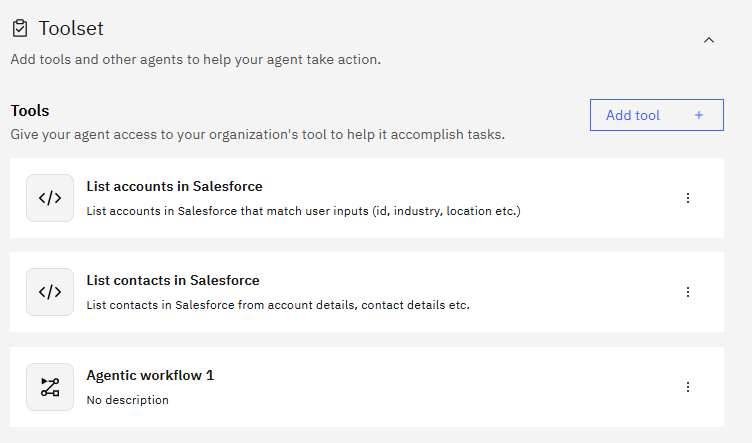Click the 'No description' text under Agentic workflow
This screenshot has width=752, height=443.
127,400
